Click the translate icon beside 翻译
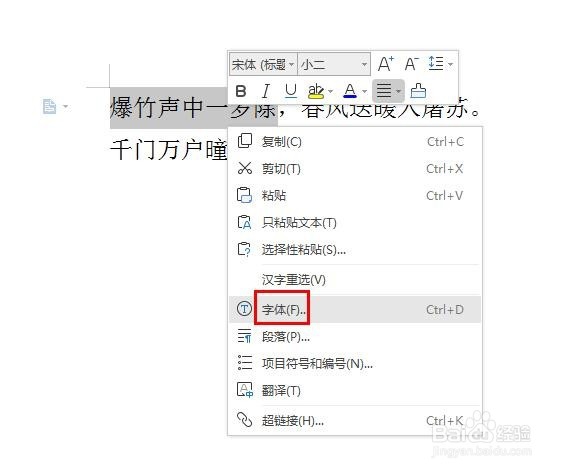Viewport: 563px width, 471px height. [x=245, y=390]
